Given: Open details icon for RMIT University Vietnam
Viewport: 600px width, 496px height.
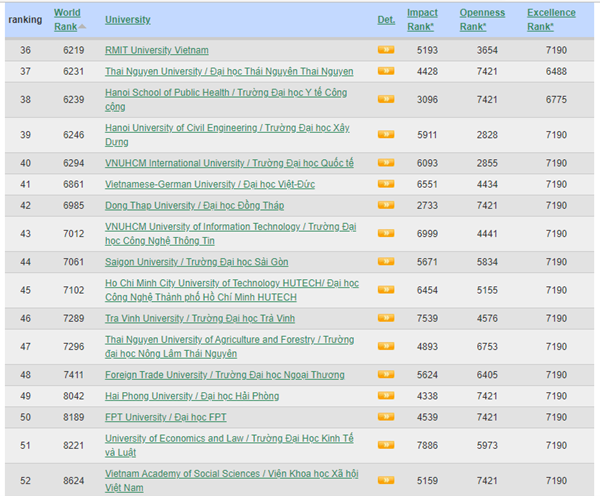Looking at the screenshot, I should tap(386, 50).
